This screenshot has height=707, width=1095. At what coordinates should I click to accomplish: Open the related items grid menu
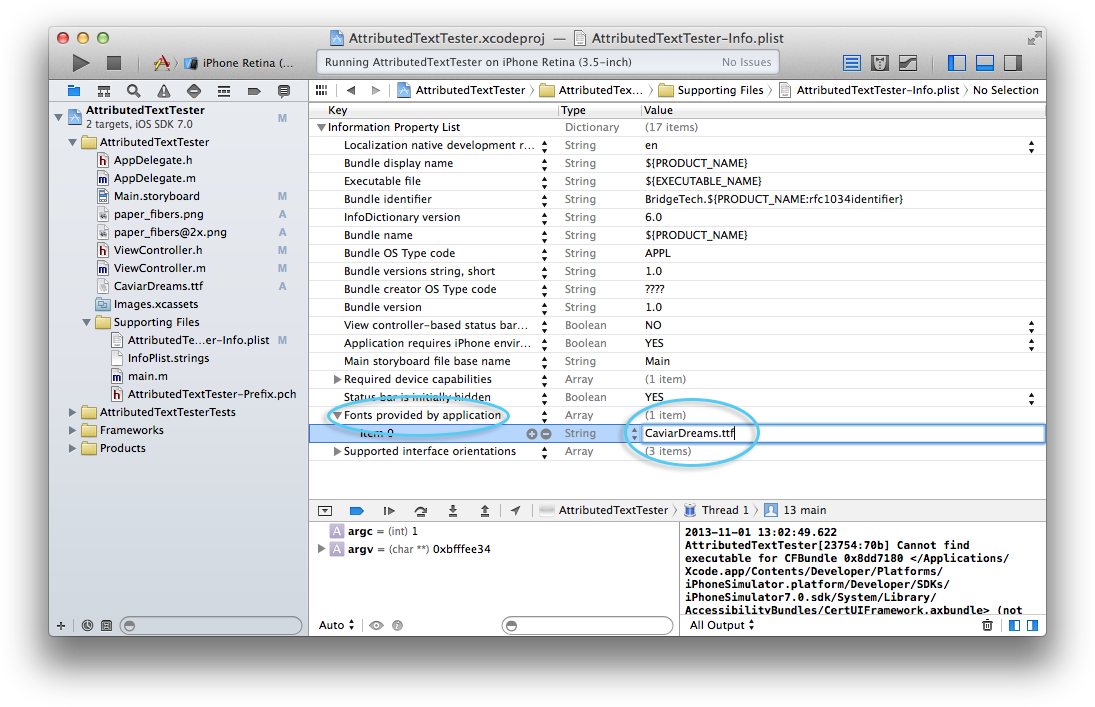click(x=321, y=90)
